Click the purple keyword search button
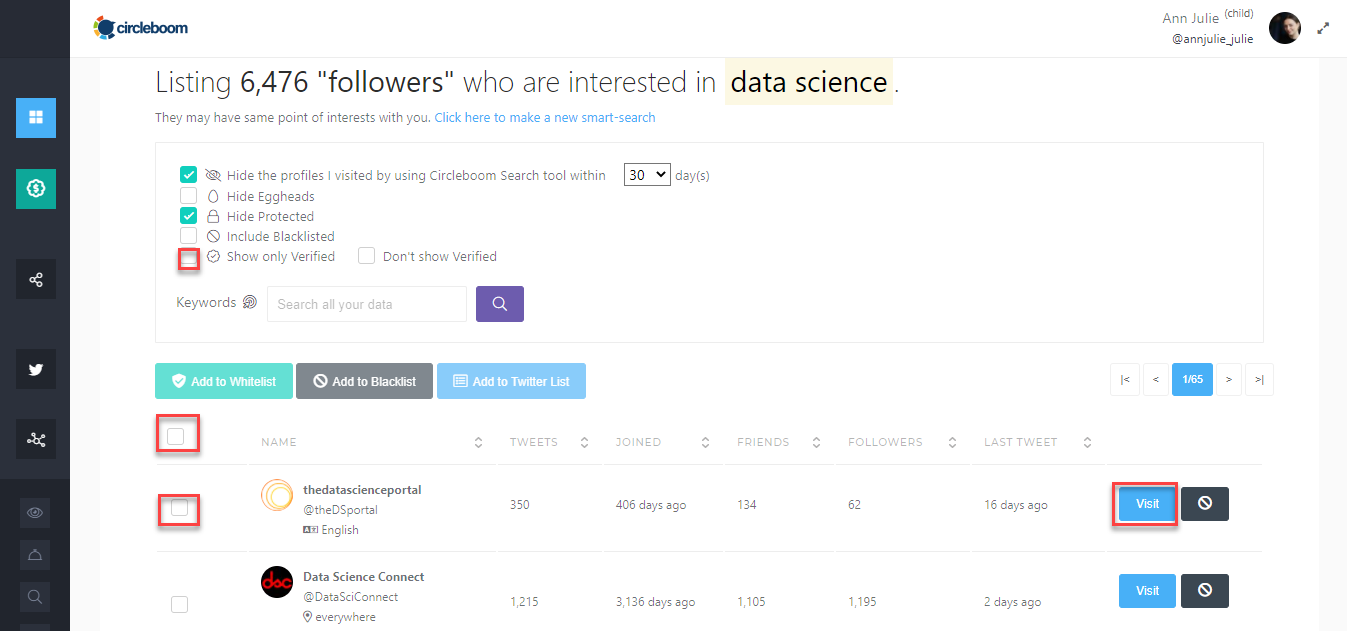The image size is (1347, 631). 500,304
